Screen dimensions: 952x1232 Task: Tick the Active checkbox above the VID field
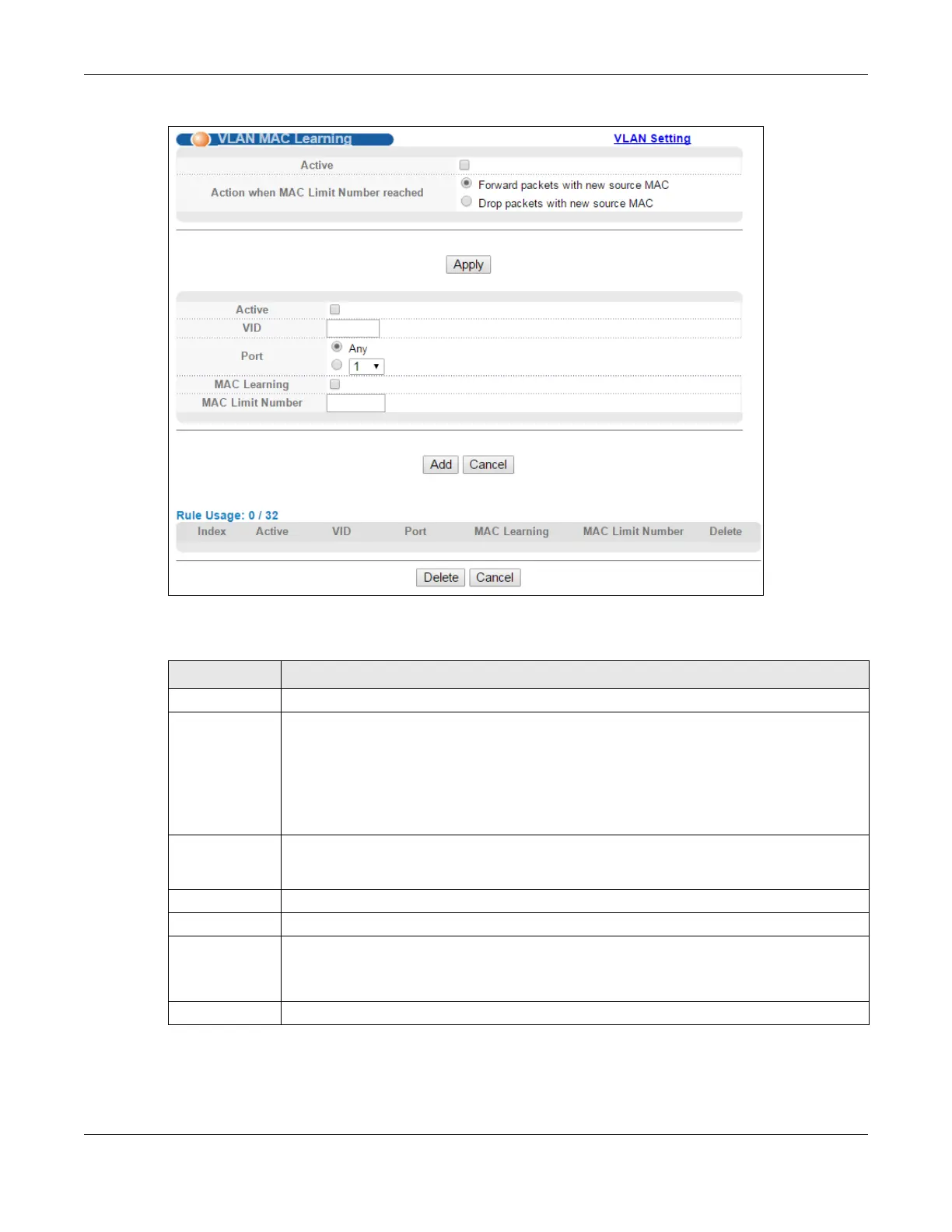[x=335, y=310]
